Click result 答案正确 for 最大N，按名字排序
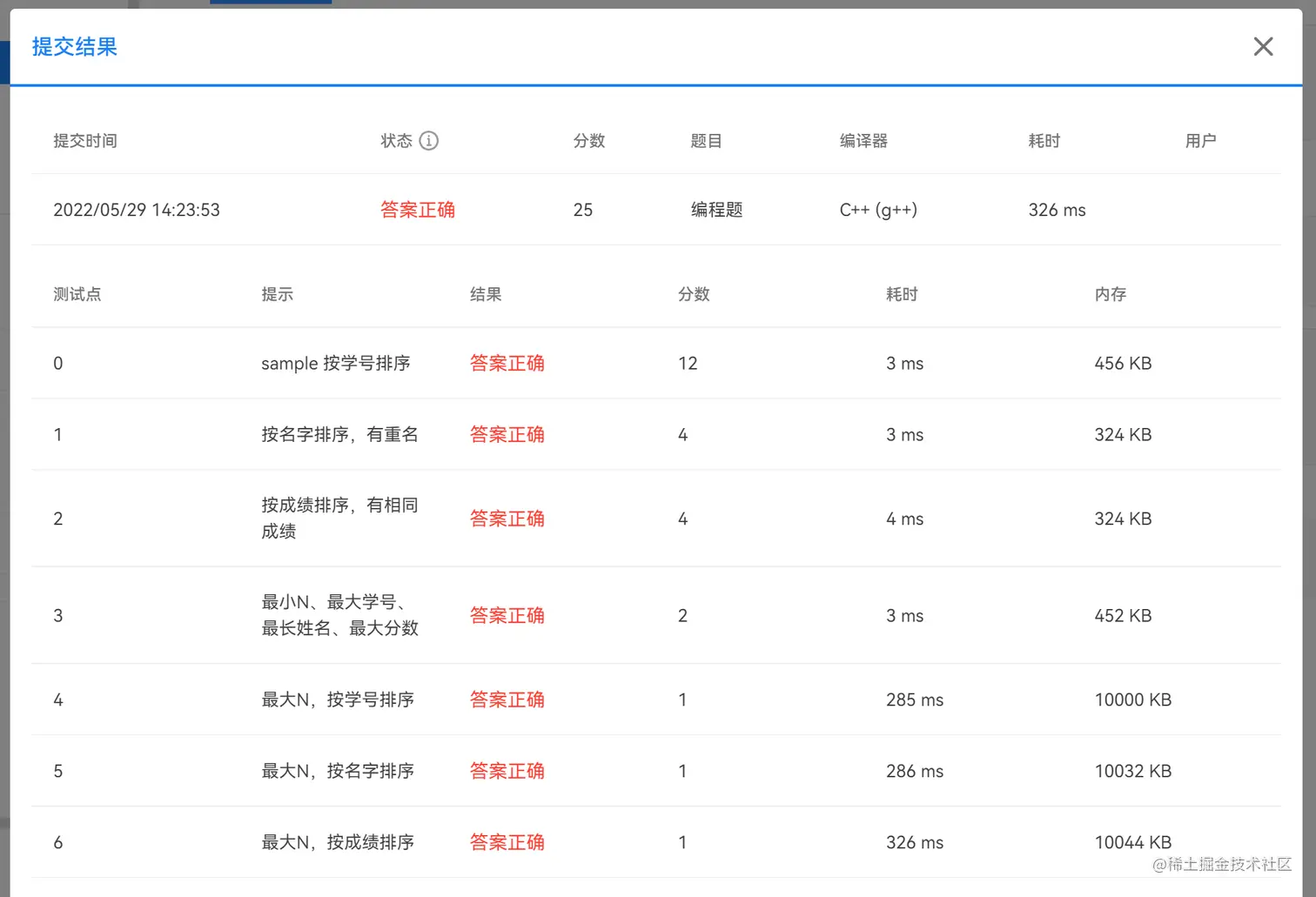Viewport: 1316px width, 897px height. coord(507,772)
